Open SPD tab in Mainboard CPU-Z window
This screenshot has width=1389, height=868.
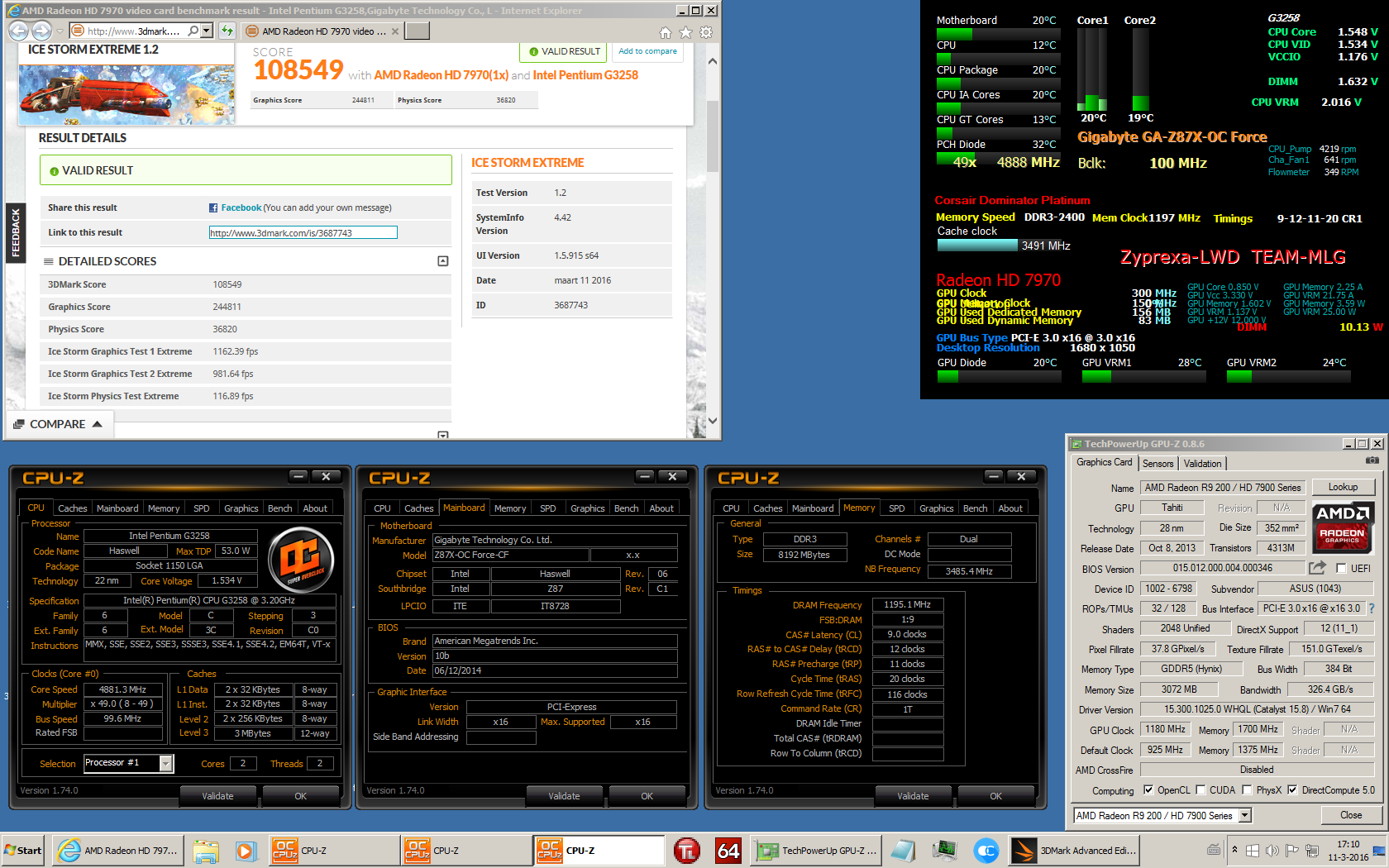[x=547, y=508]
